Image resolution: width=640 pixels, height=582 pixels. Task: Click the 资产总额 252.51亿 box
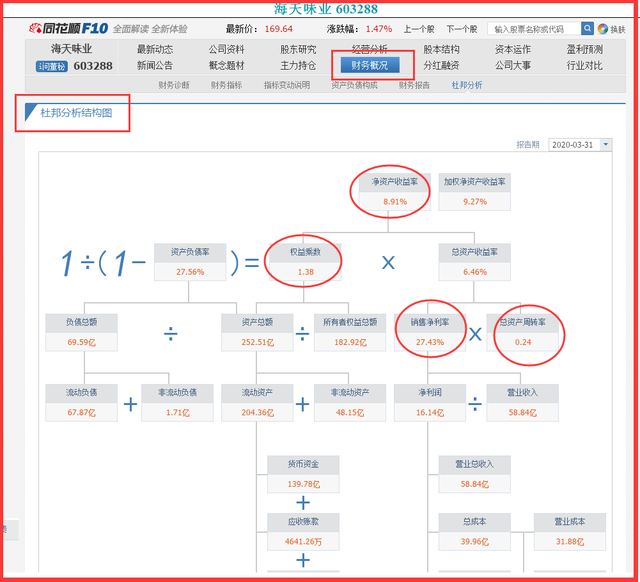click(257, 332)
